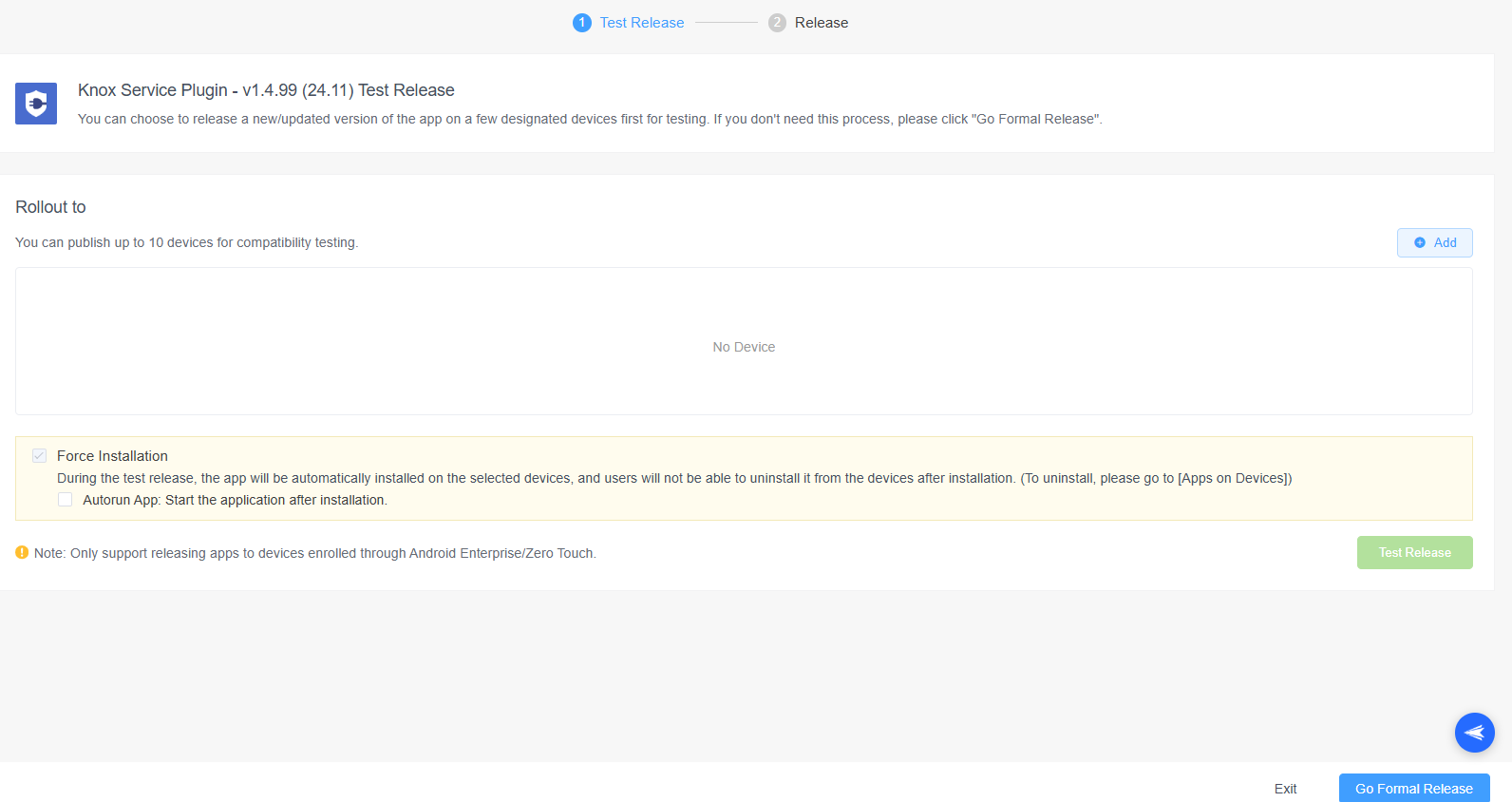1512x802 pixels.
Task: Open the floating paper-plane feedback button
Action: coord(1474,733)
